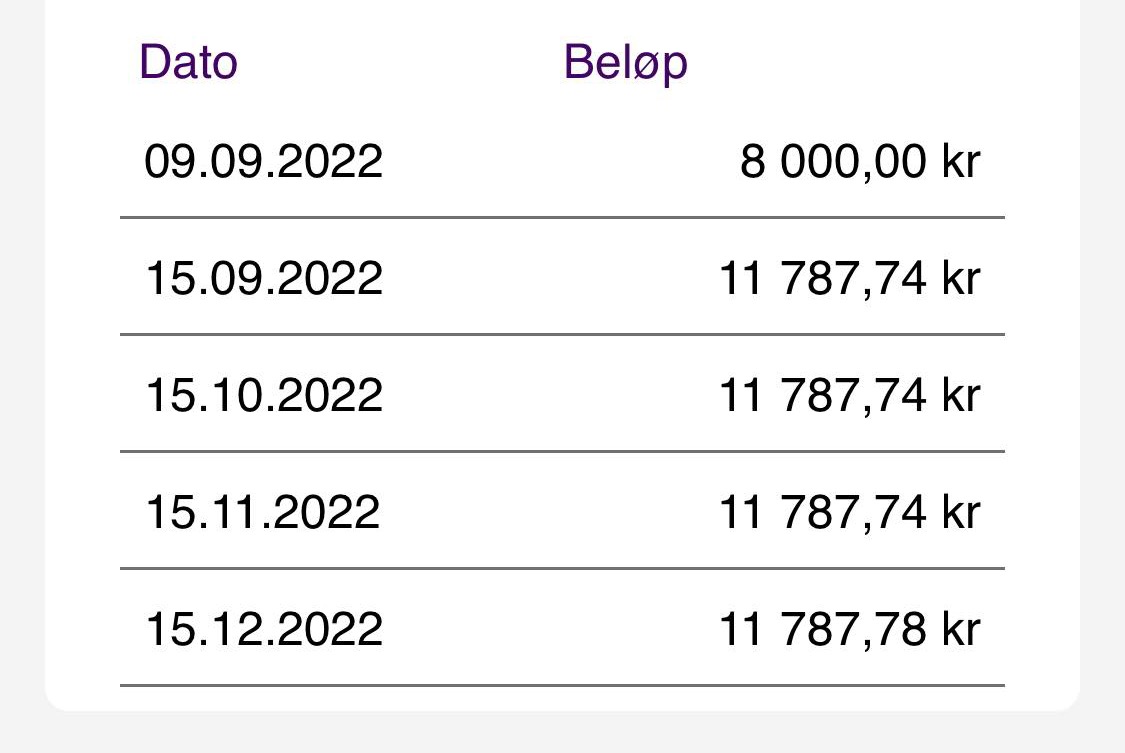The width and height of the screenshot is (1125, 753).
Task: Click the kr unit in the 09.09.2022 row
Action: tap(960, 161)
